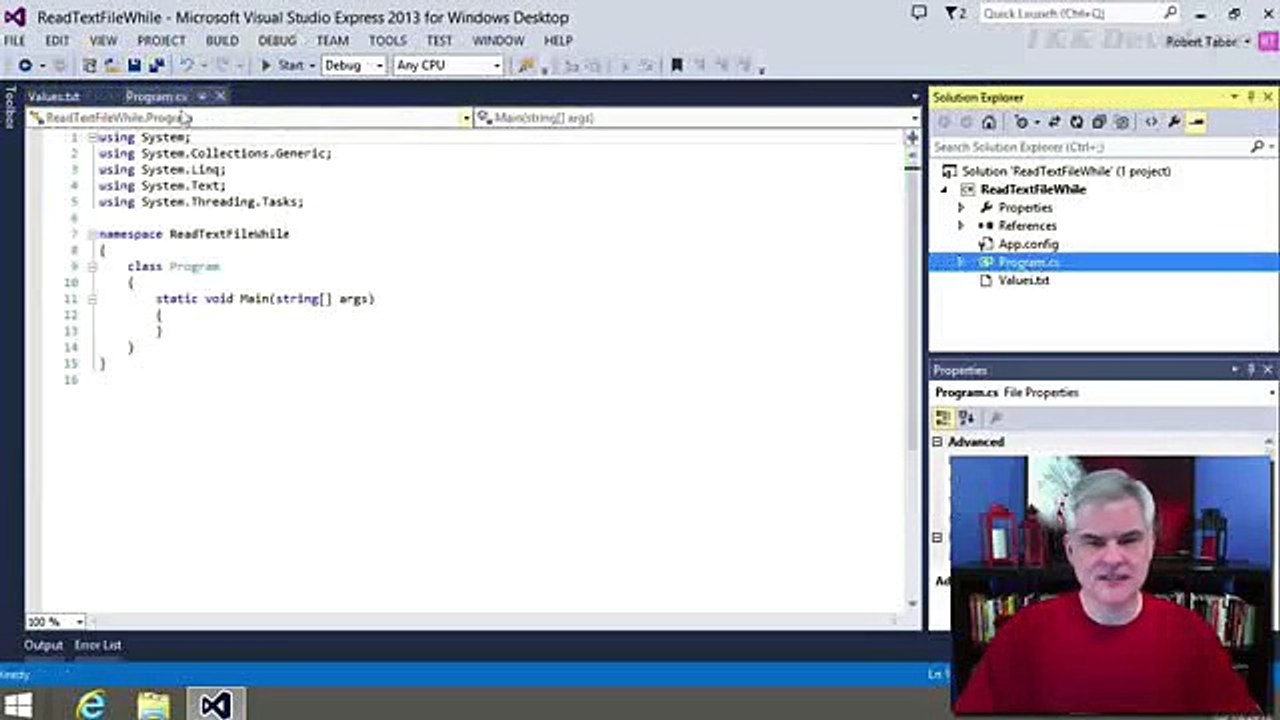This screenshot has height=720, width=1280.
Task: Open File Explorer from the taskbar
Action: click(153, 706)
